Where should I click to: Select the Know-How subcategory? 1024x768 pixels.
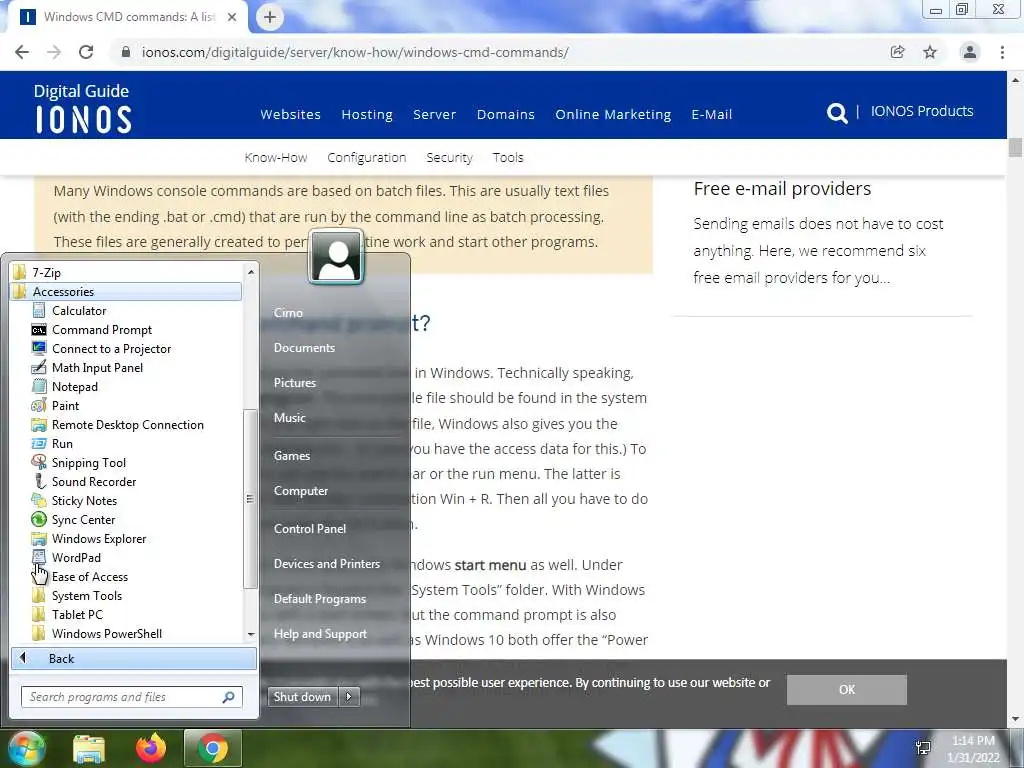276,157
